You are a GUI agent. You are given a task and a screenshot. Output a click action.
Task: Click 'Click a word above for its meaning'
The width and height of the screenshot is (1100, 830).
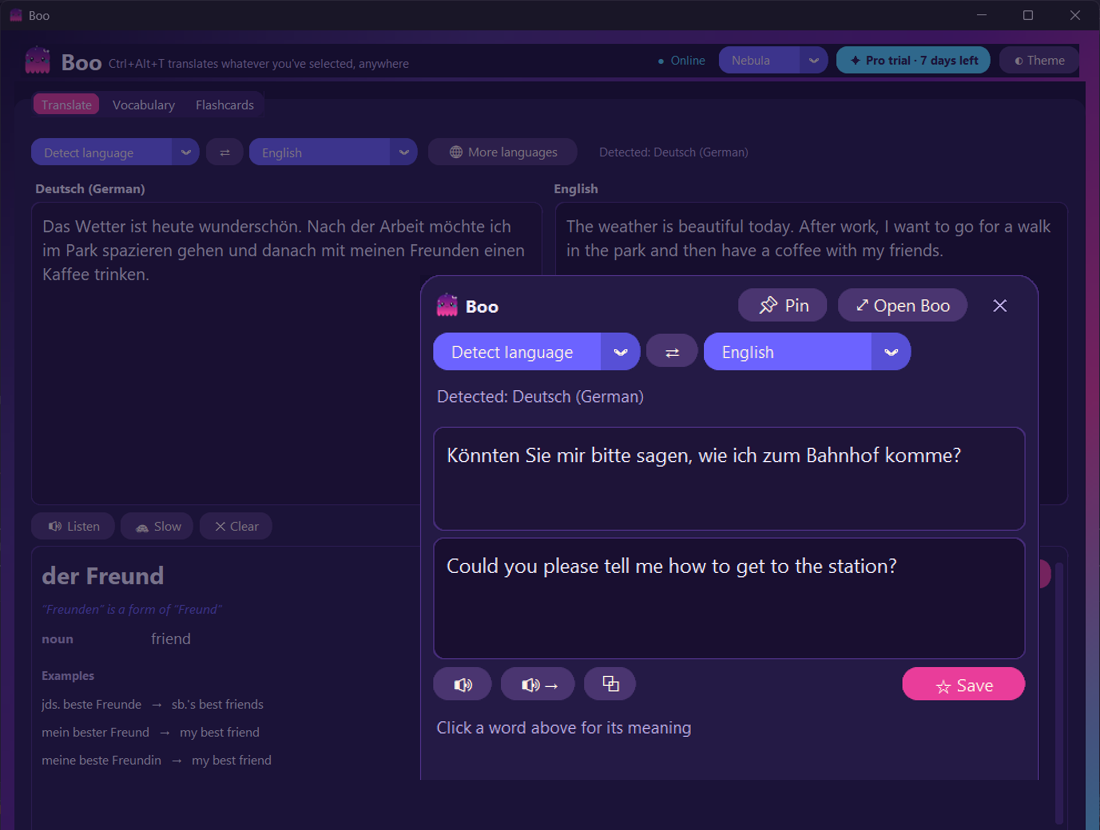tap(564, 728)
